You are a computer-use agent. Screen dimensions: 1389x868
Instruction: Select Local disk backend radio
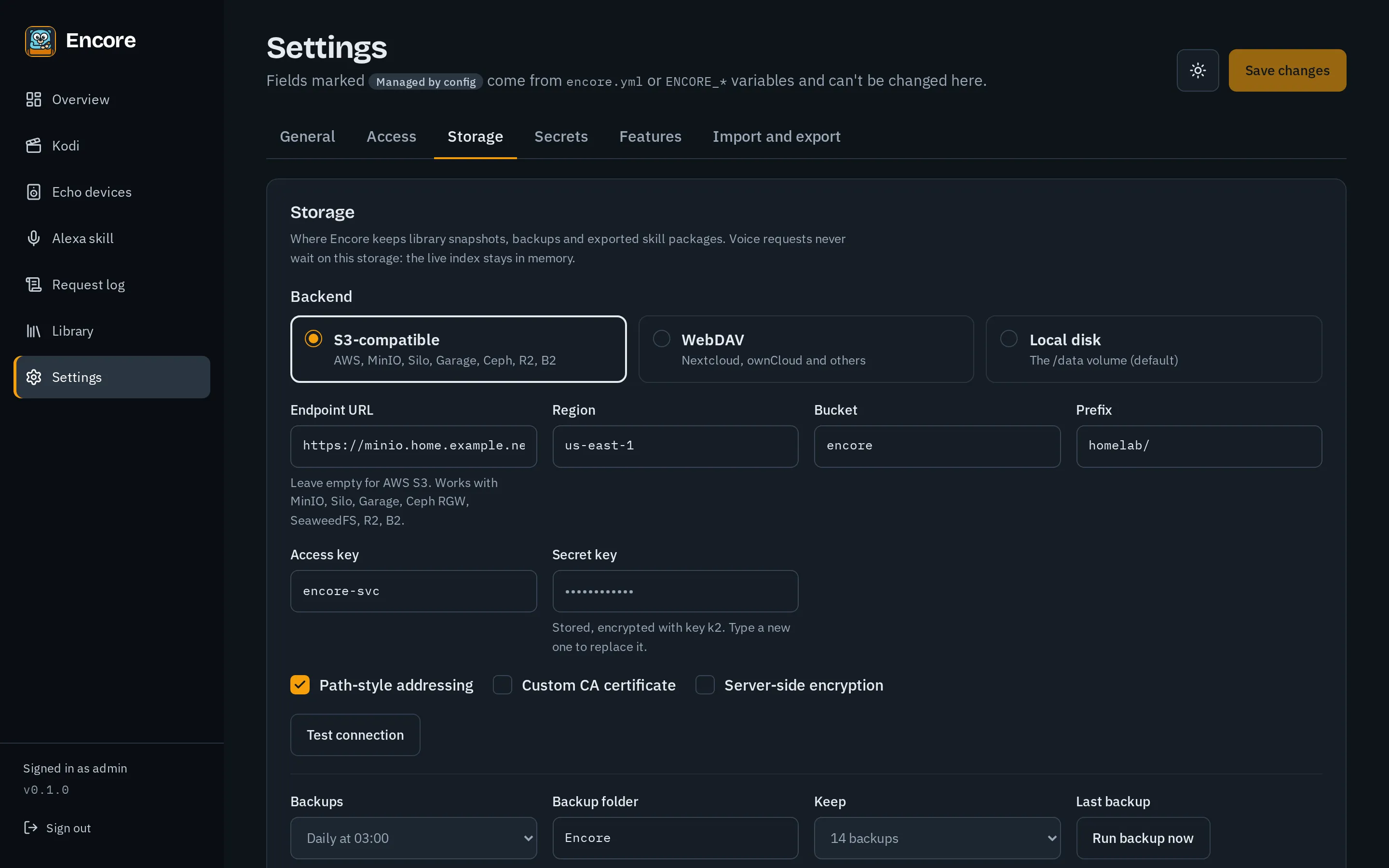[1008, 339]
